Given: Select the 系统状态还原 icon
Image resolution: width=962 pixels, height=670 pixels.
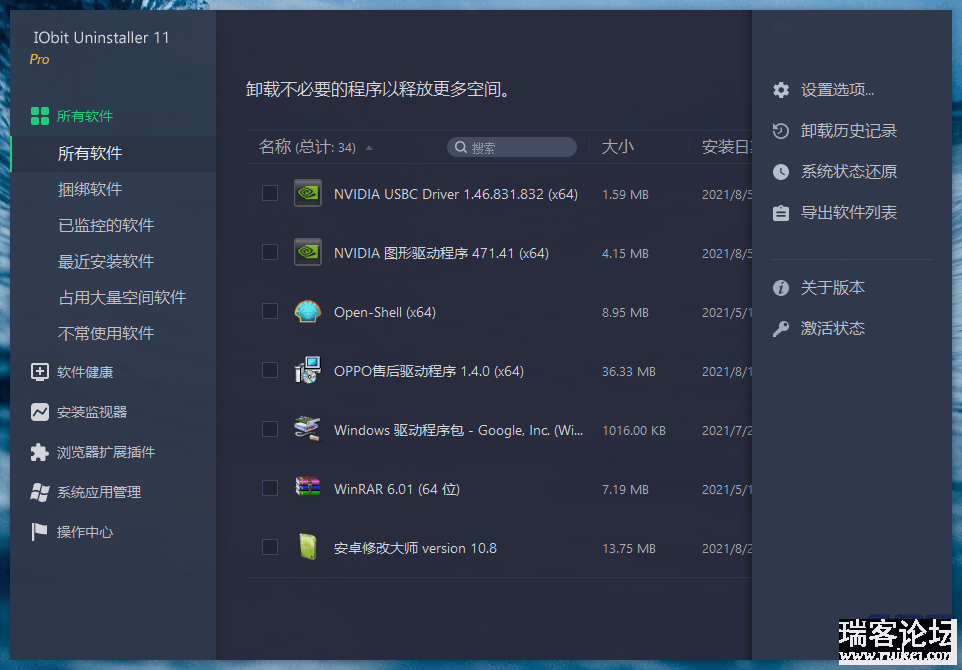Looking at the screenshot, I should click(780, 171).
